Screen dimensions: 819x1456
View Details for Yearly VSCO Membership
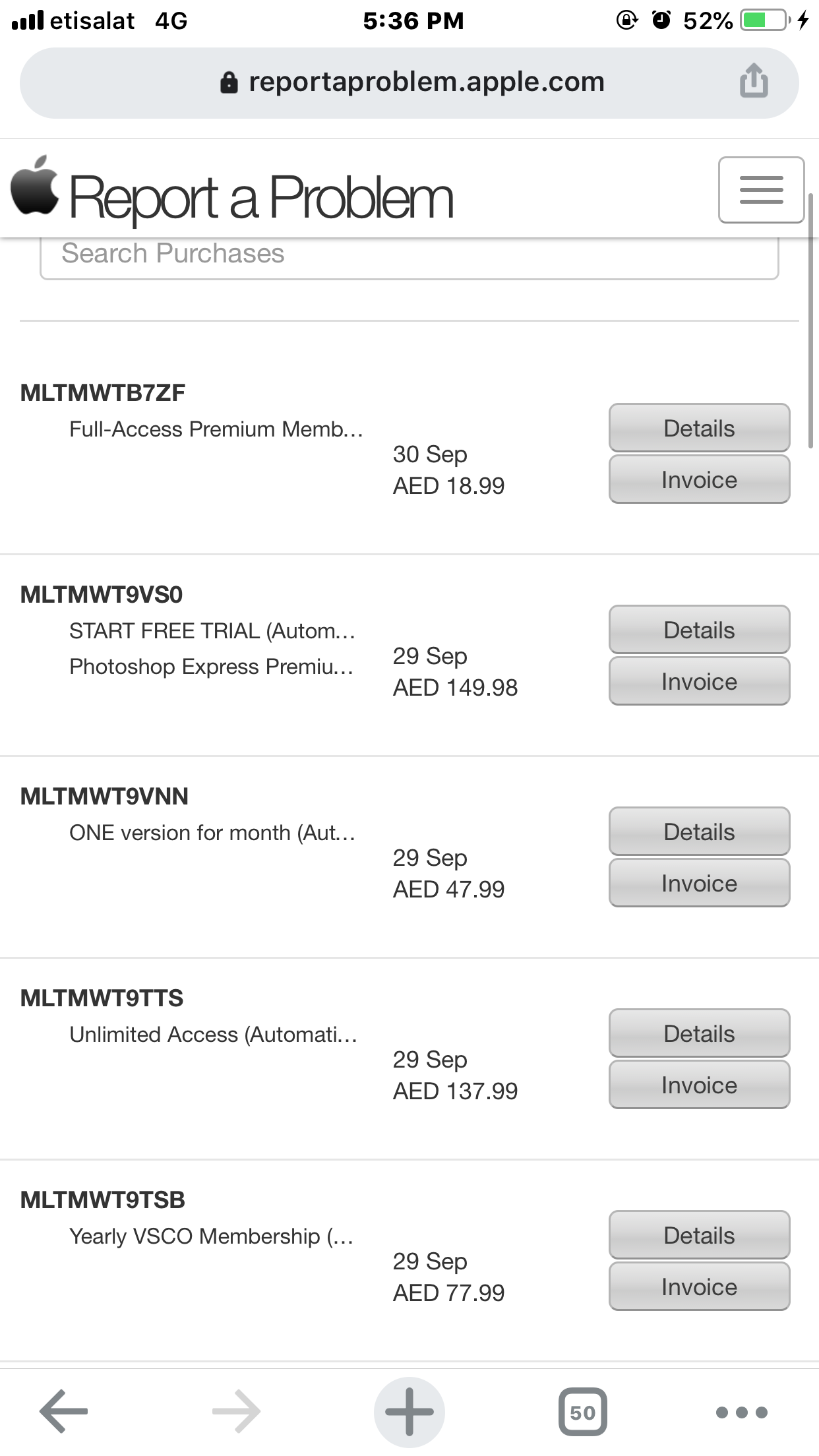point(699,1235)
